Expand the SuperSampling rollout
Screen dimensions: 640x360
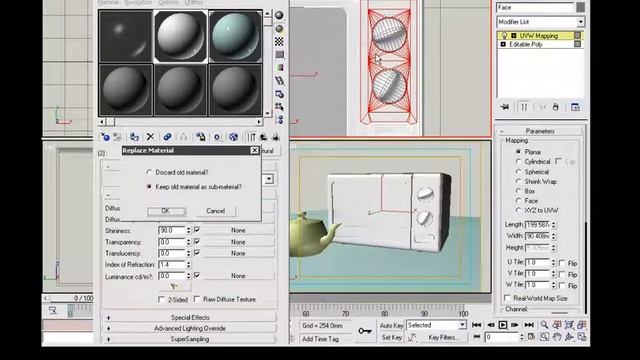click(190, 339)
